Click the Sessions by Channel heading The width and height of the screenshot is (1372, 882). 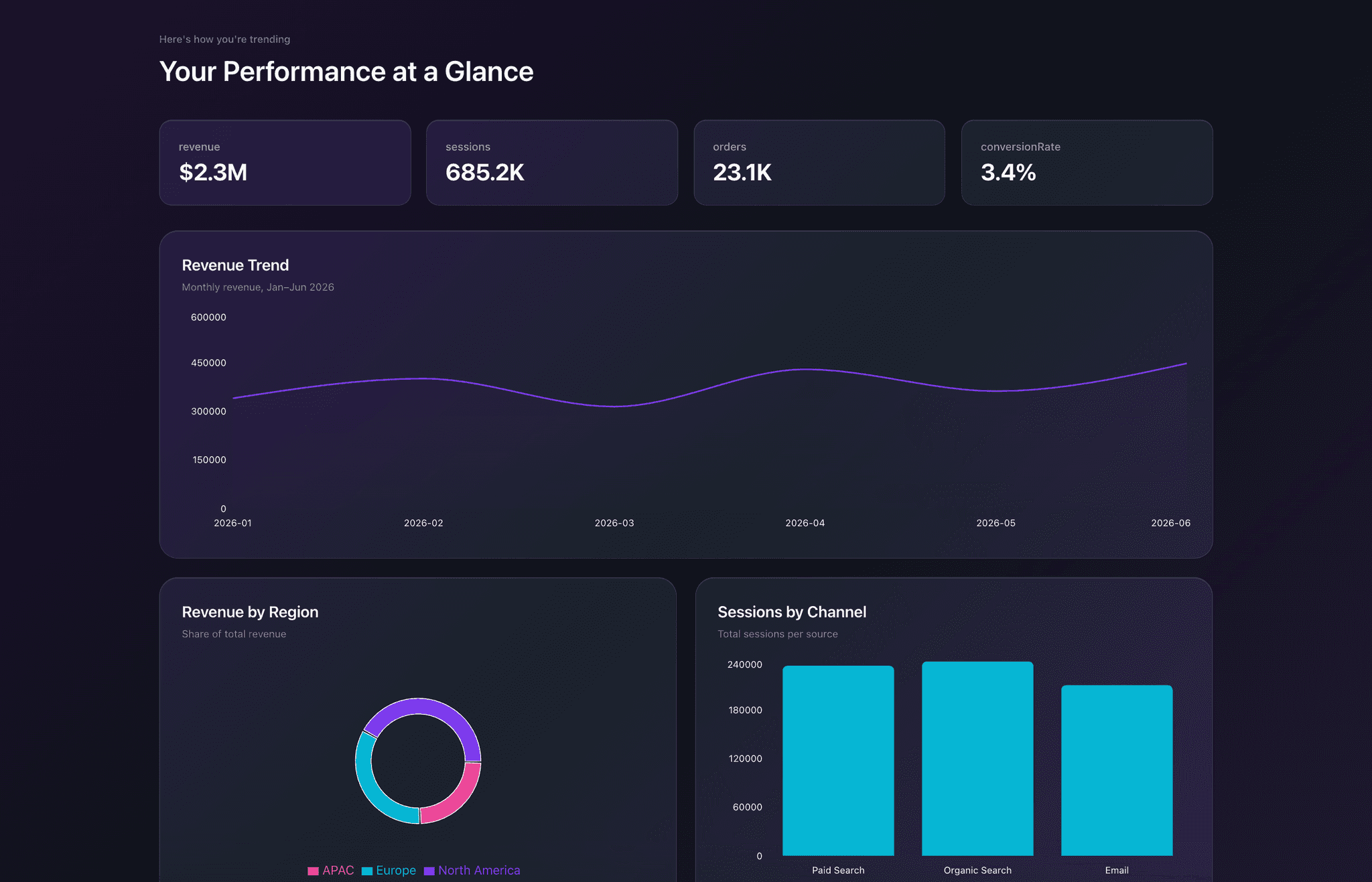point(792,612)
